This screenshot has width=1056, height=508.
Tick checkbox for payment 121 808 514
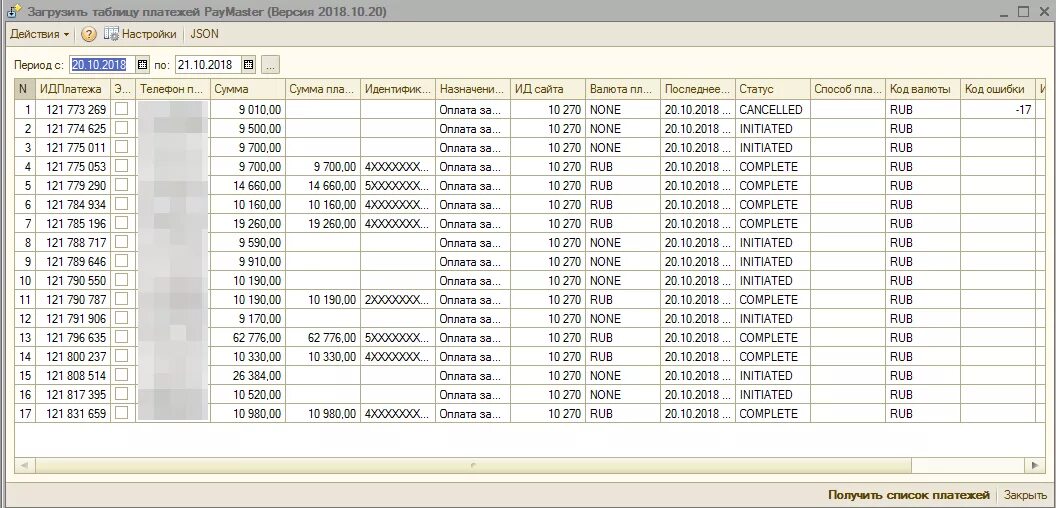coord(121,375)
